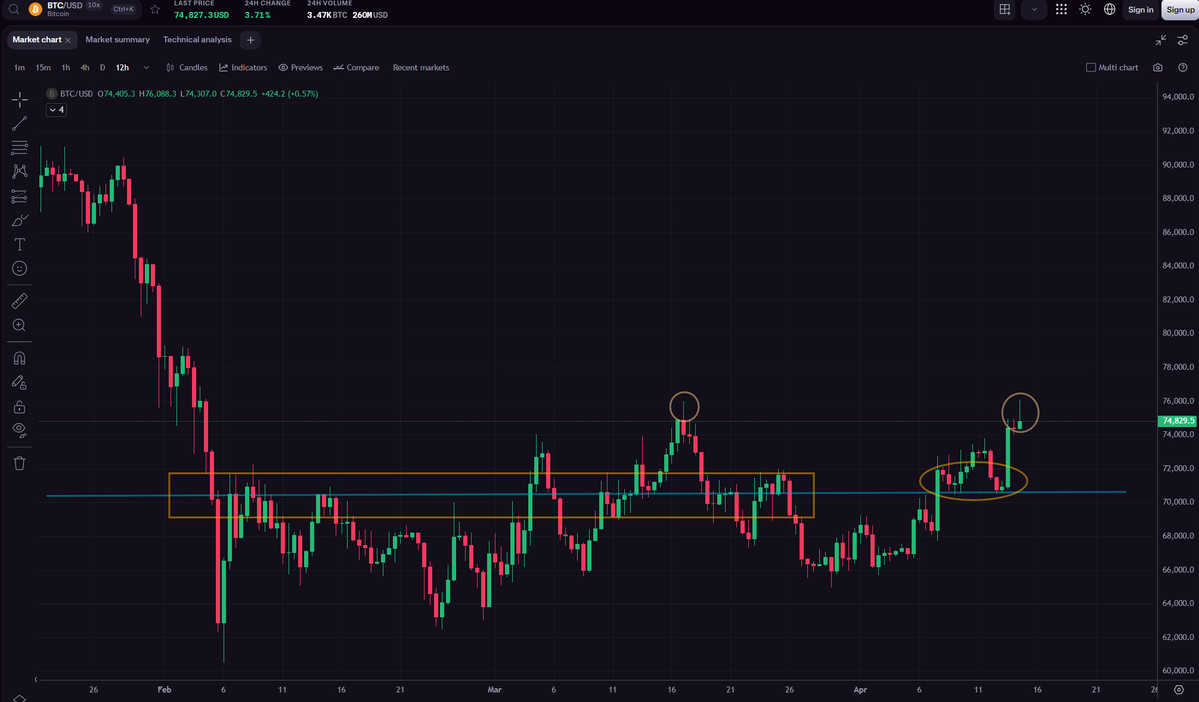Viewport: 1199px width, 702px height.
Task: Click the trash icon to remove drawings
Action: [x=19, y=463]
